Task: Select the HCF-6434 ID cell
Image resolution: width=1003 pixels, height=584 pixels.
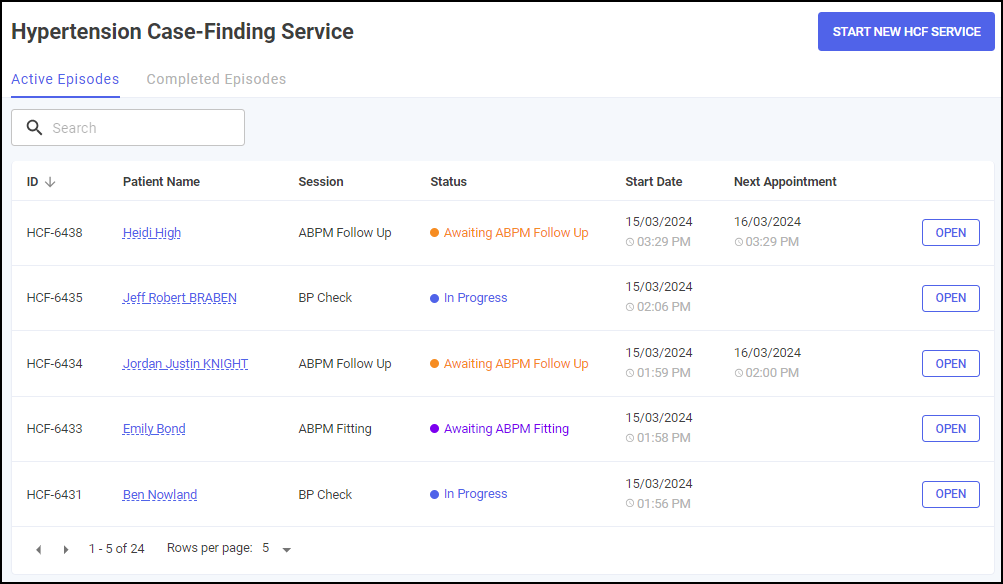Action: pos(54,364)
